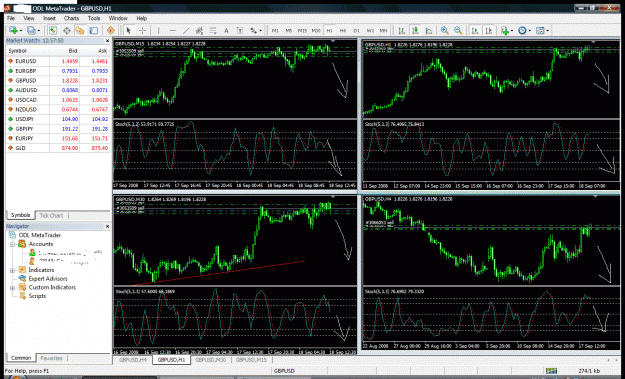Close the Navigator panel

click(x=107, y=226)
